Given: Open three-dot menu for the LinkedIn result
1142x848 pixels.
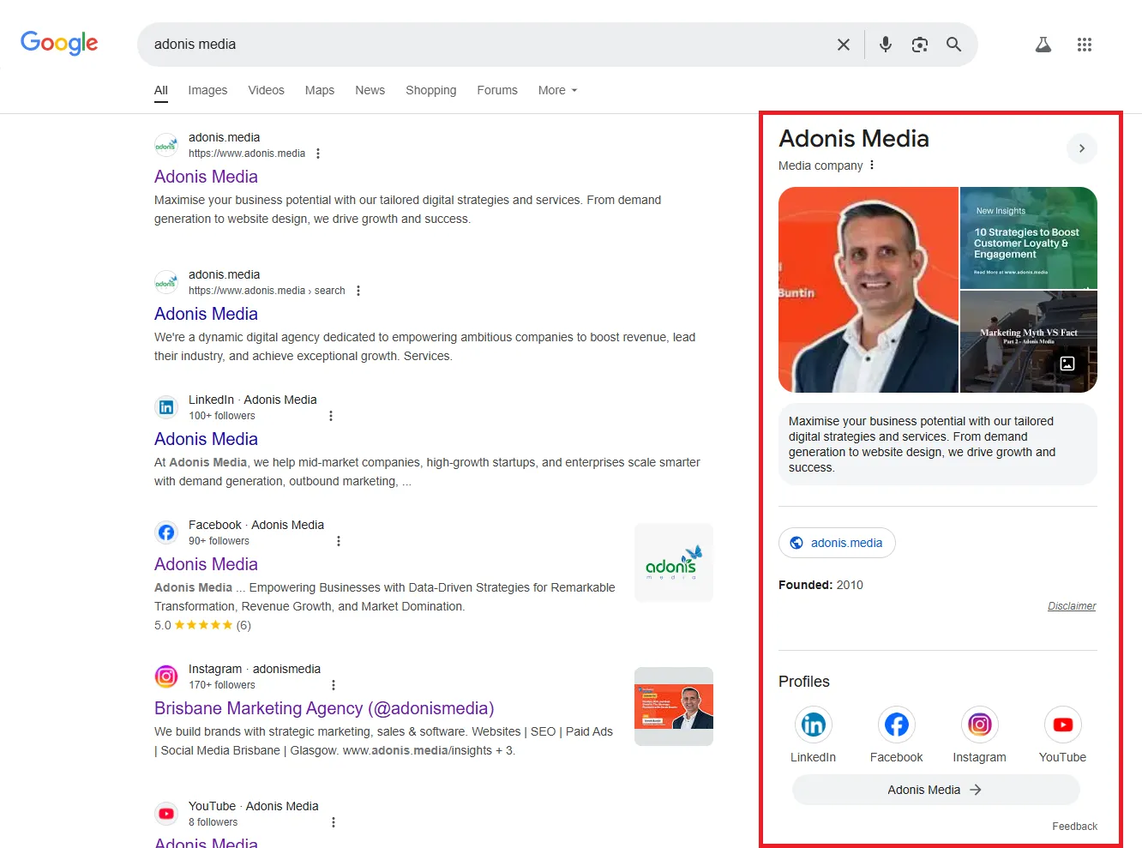Looking at the screenshot, I should (331, 416).
